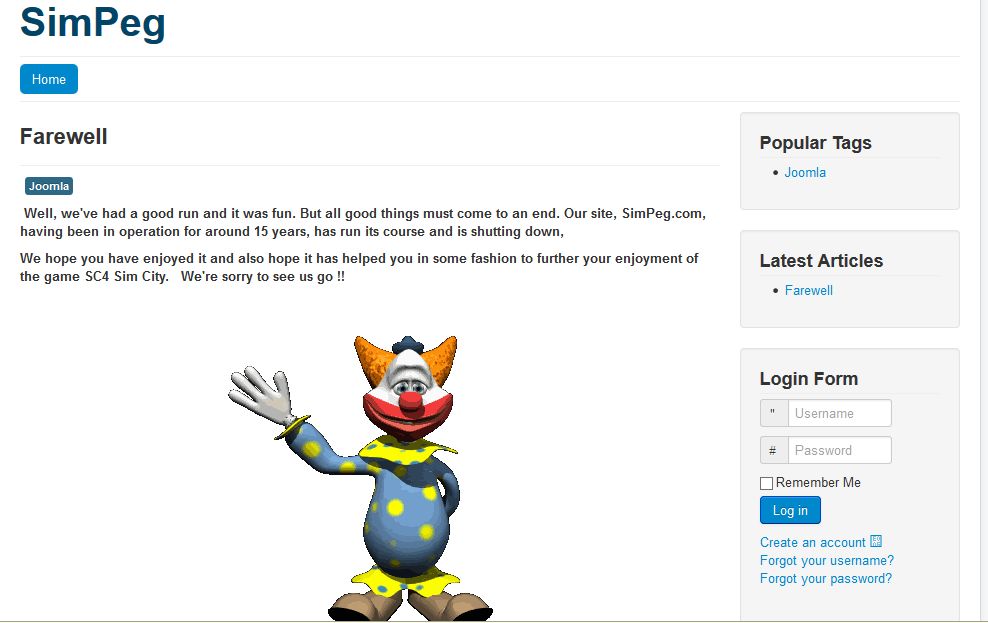Click the Joomla tag badge below the article title

[49, 186]
